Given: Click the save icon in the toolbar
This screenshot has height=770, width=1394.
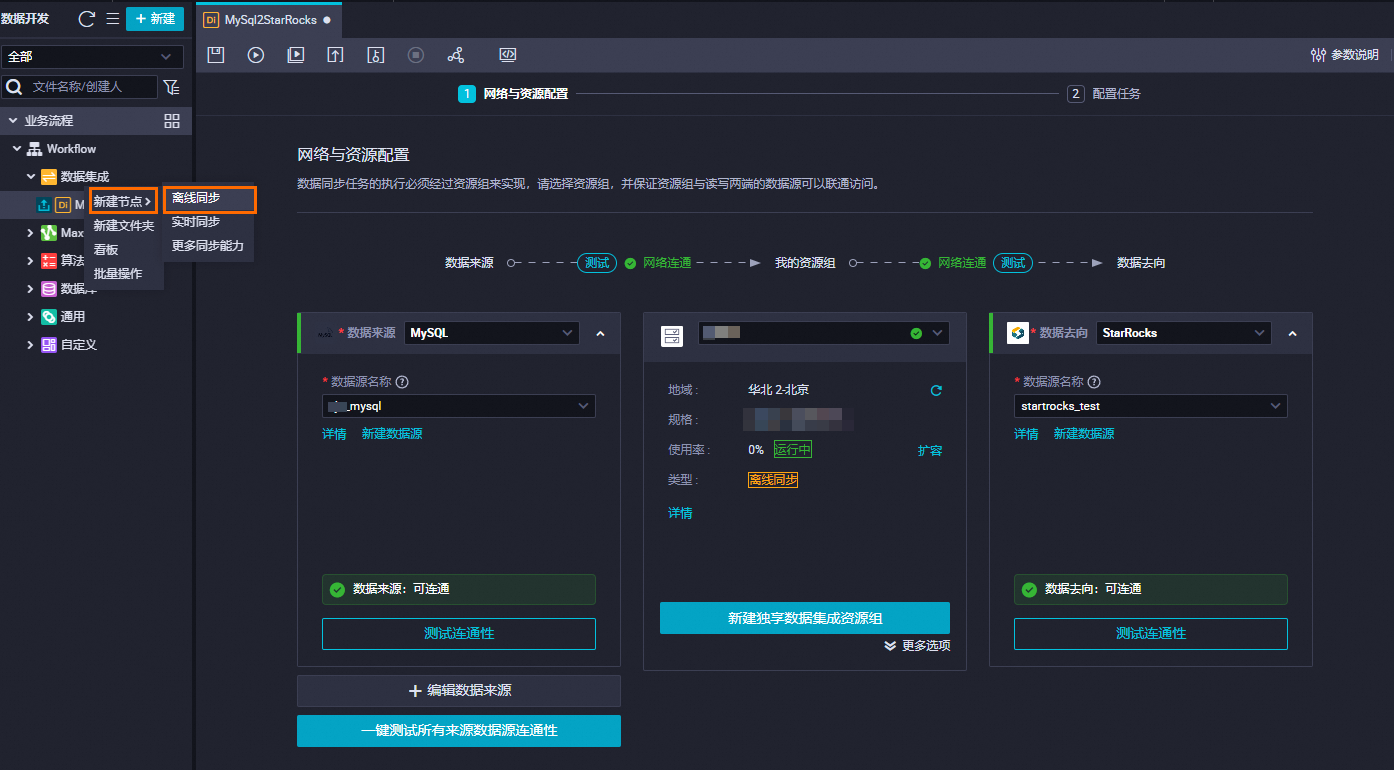Looking at the screenshot, I should [x=216, y=55].
